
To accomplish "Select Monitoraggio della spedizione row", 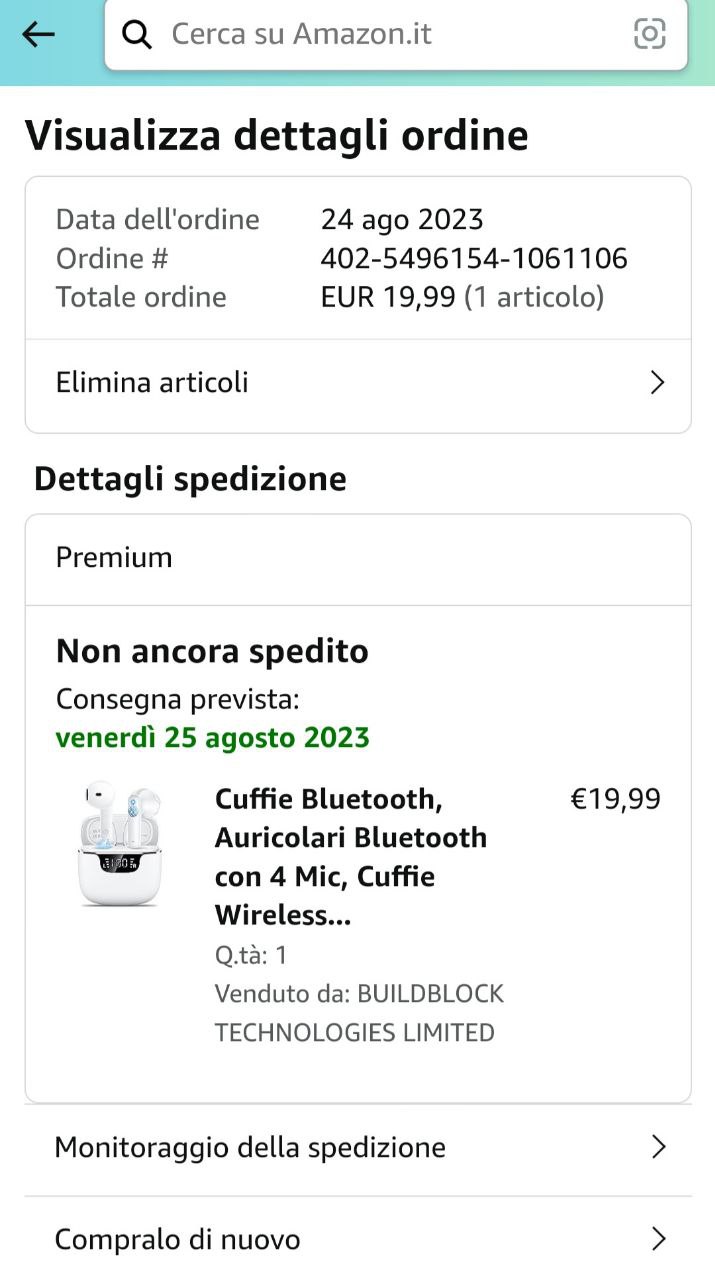I will point(358,1150).
